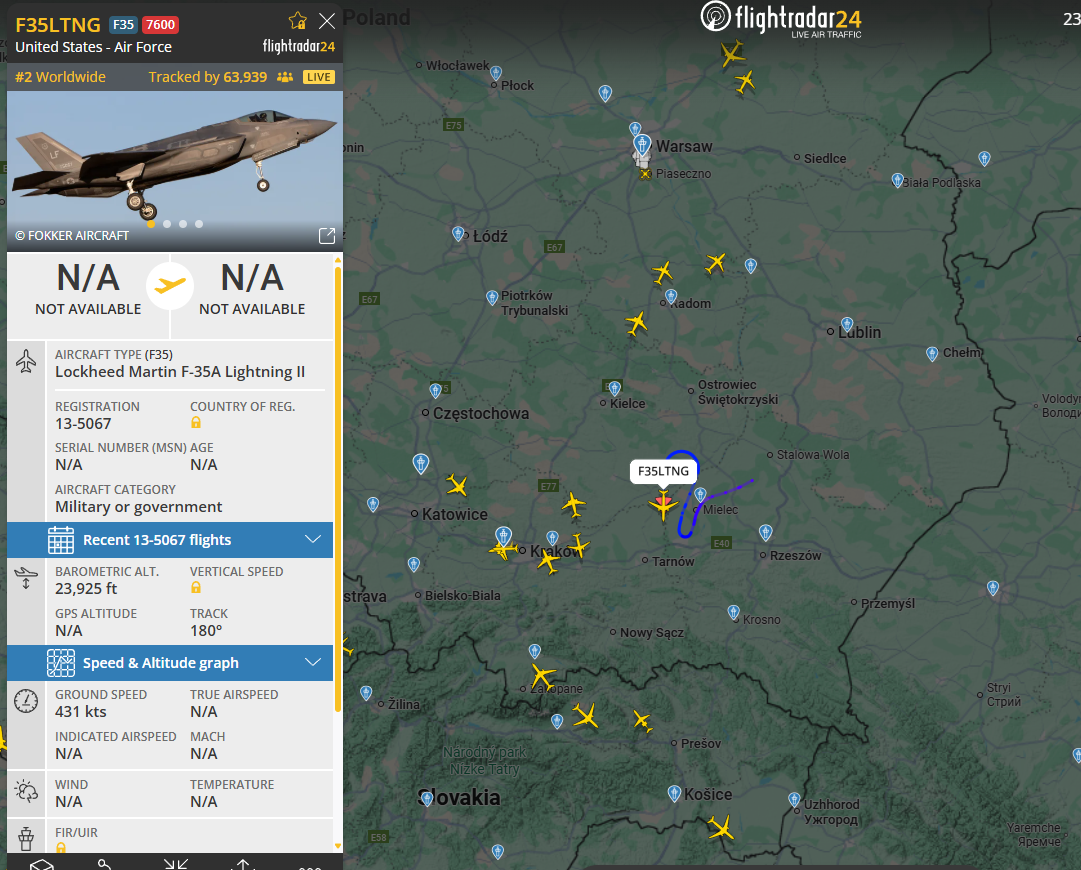
Task: Open the photo in external link icon
Action: (327, 236)
